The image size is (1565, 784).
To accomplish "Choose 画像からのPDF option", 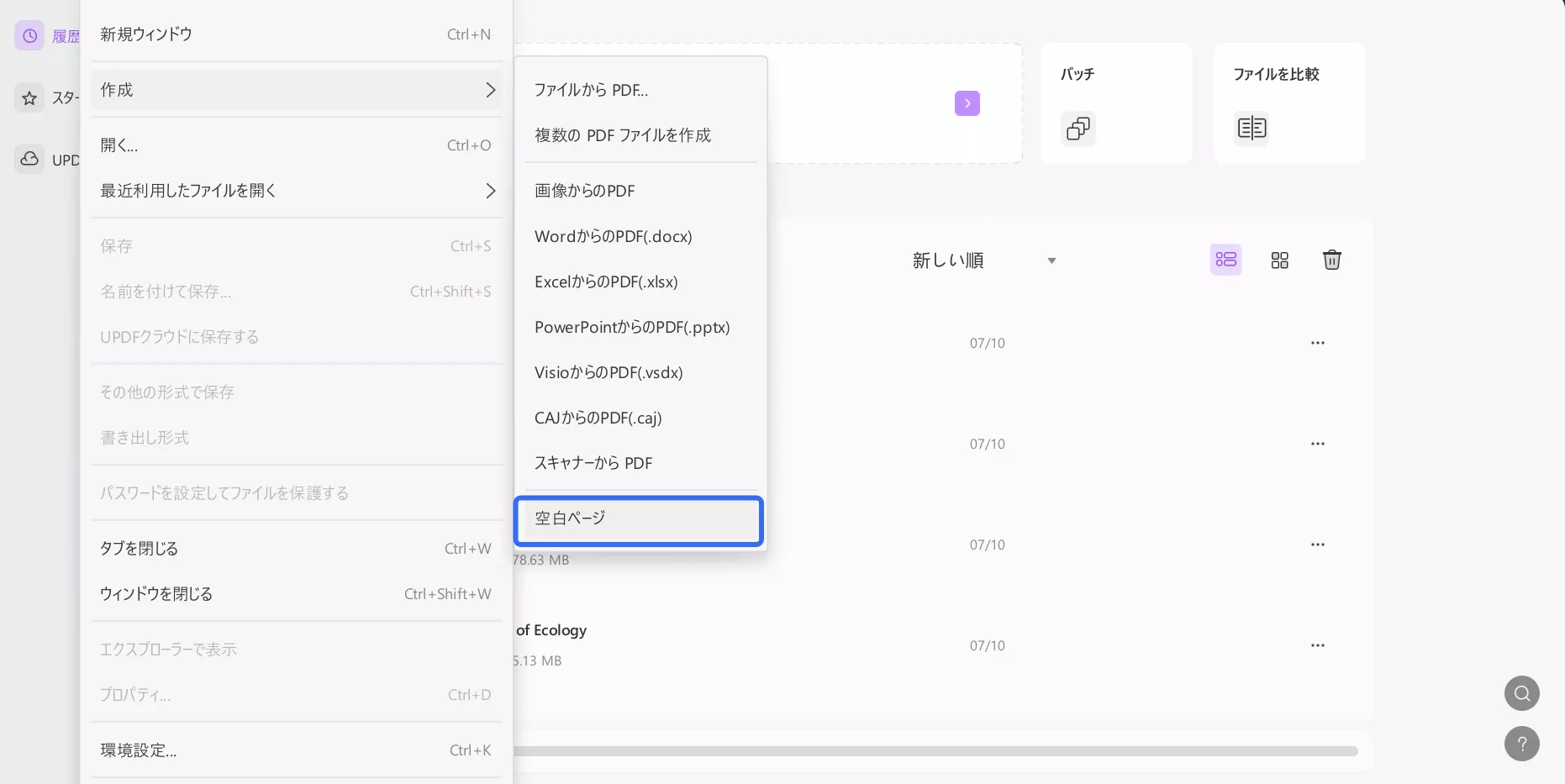I will pyautogui.click(x=640, y=191).
